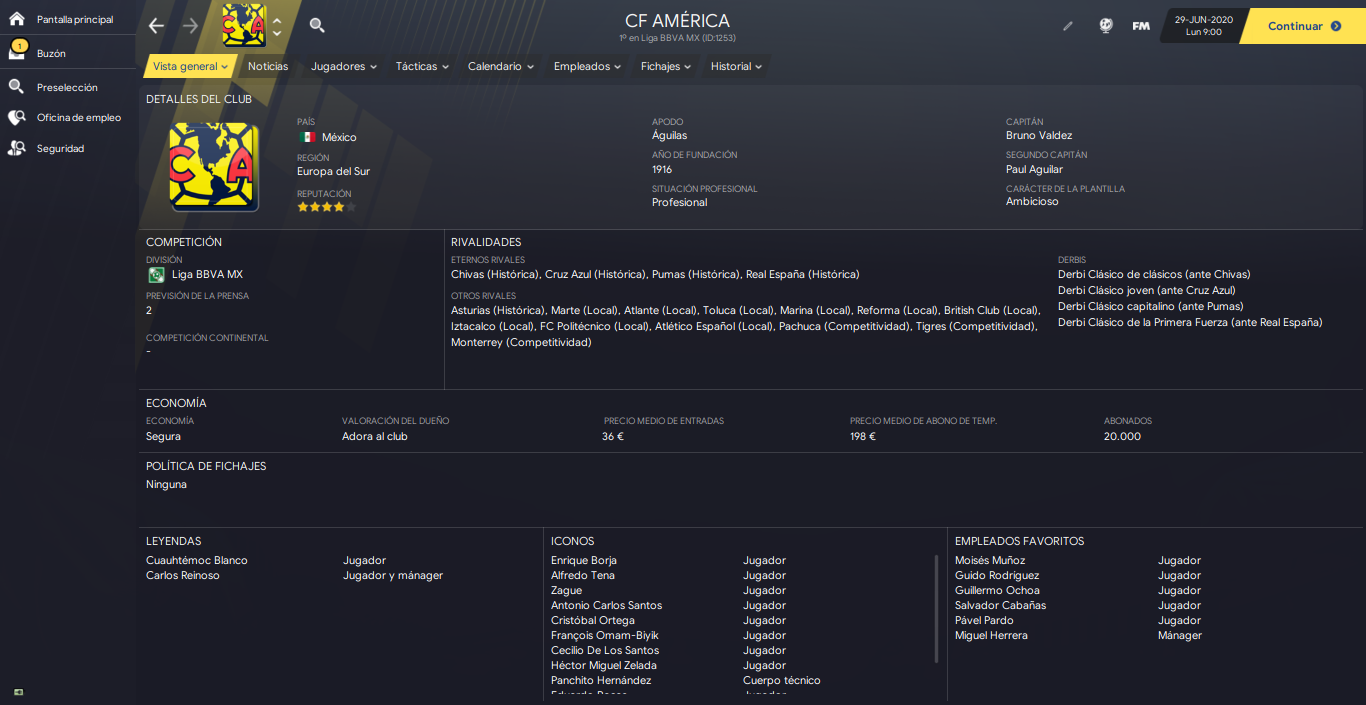Screen dimensions: 1366x705
Task: Expand the Empleados dropdown menu
Action: 588,66
